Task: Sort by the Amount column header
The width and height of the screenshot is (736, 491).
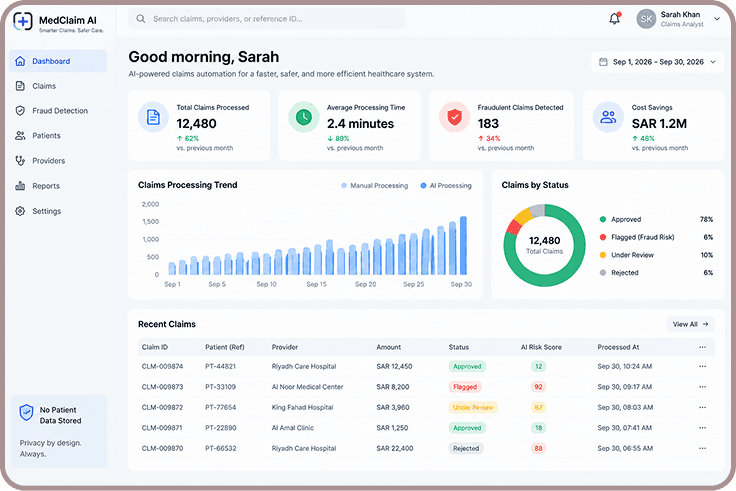Action: 389,347
